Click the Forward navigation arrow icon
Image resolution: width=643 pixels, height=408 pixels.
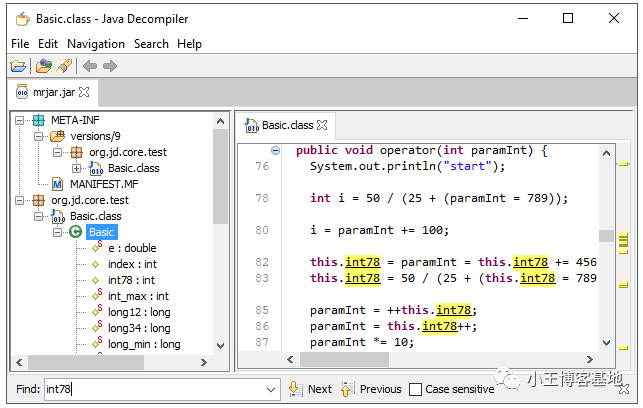tap(110, 67)
